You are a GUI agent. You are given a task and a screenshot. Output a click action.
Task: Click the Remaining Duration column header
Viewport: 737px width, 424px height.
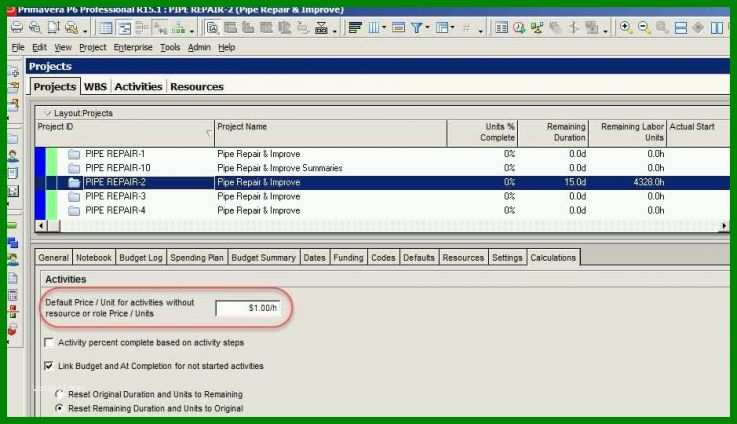tap(553, 133)
